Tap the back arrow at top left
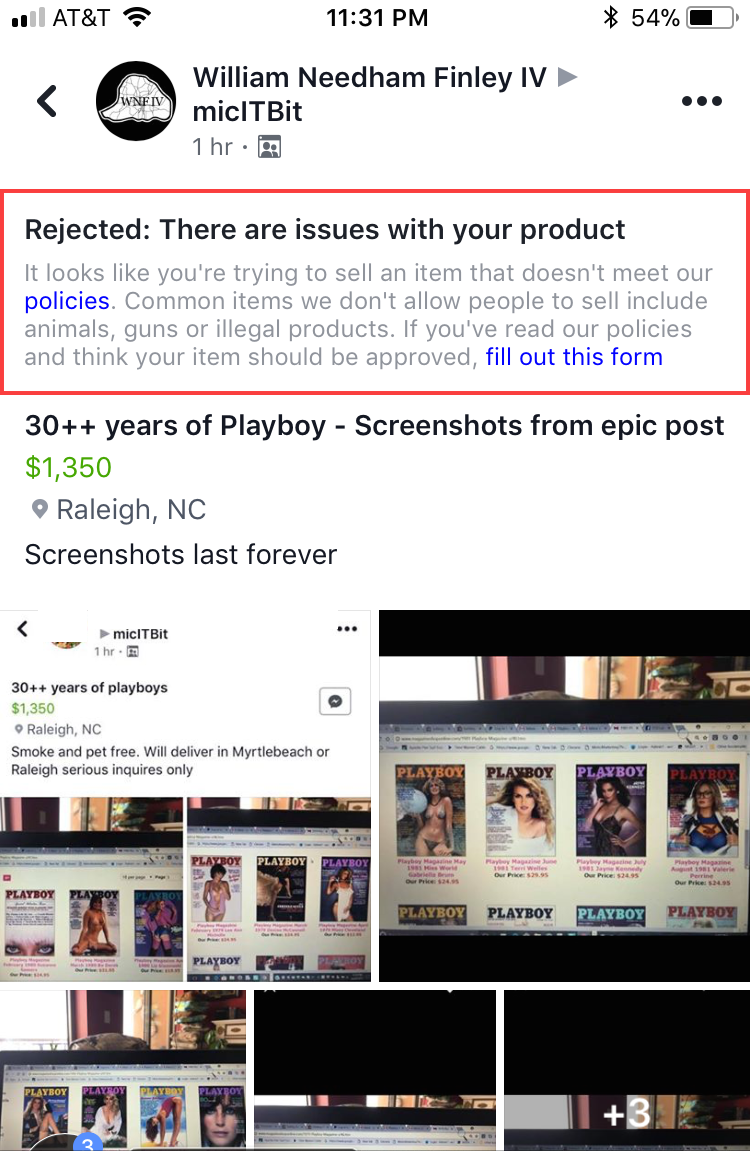The height and width of the screenshot is (1151, 750). coord(47,101)
